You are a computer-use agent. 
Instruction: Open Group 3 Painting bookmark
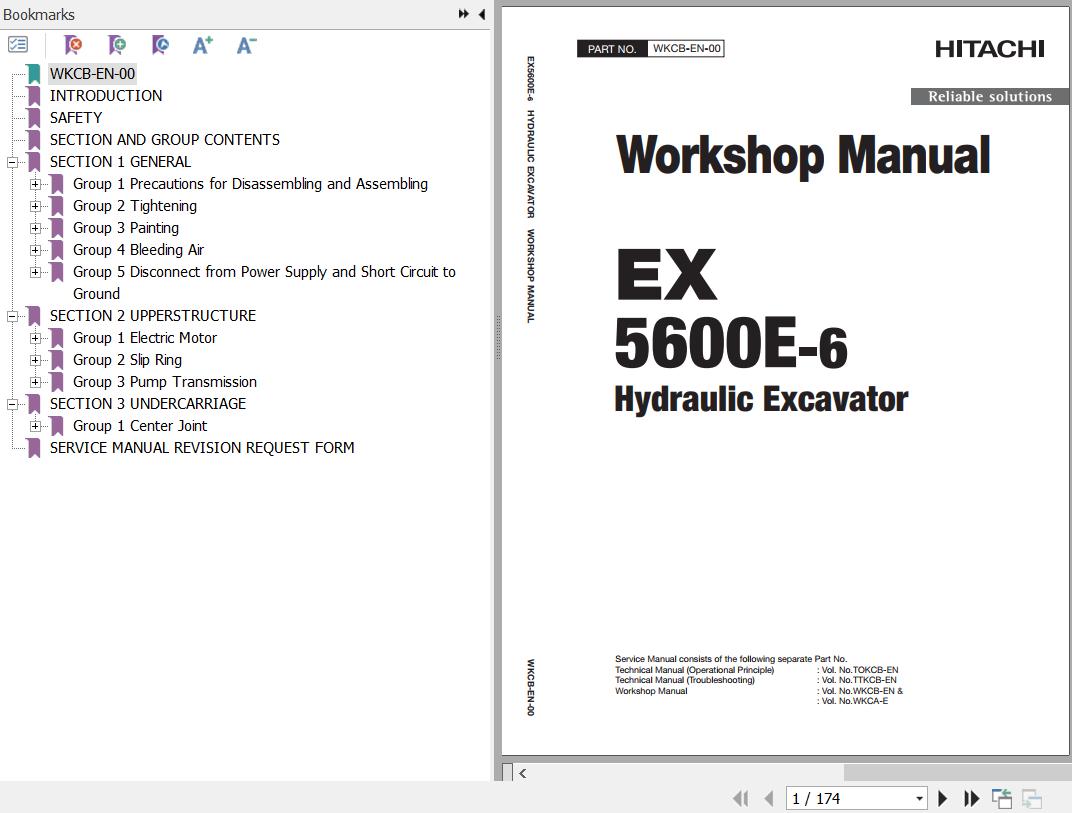[x=126, y=228]
